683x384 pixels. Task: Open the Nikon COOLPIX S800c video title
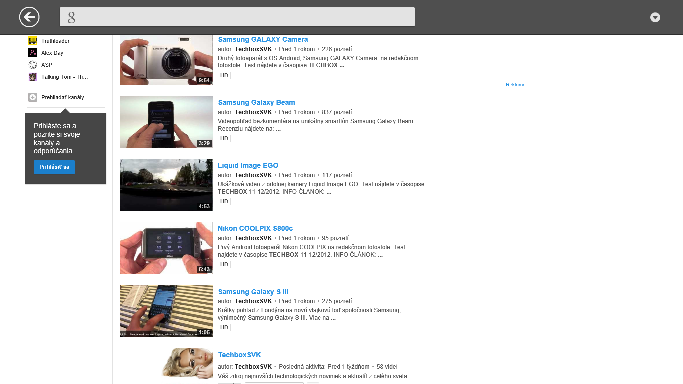click(x=255, y=229)
